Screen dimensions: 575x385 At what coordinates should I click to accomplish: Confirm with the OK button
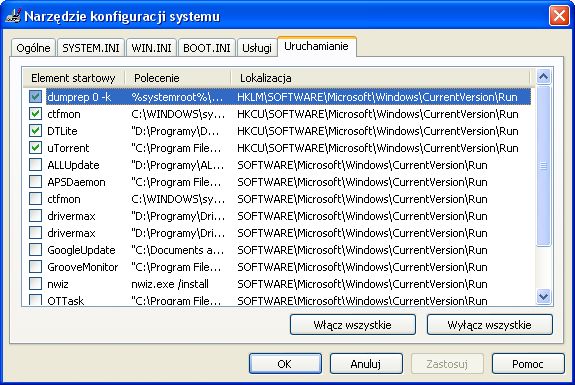click(x=285, y=364)
